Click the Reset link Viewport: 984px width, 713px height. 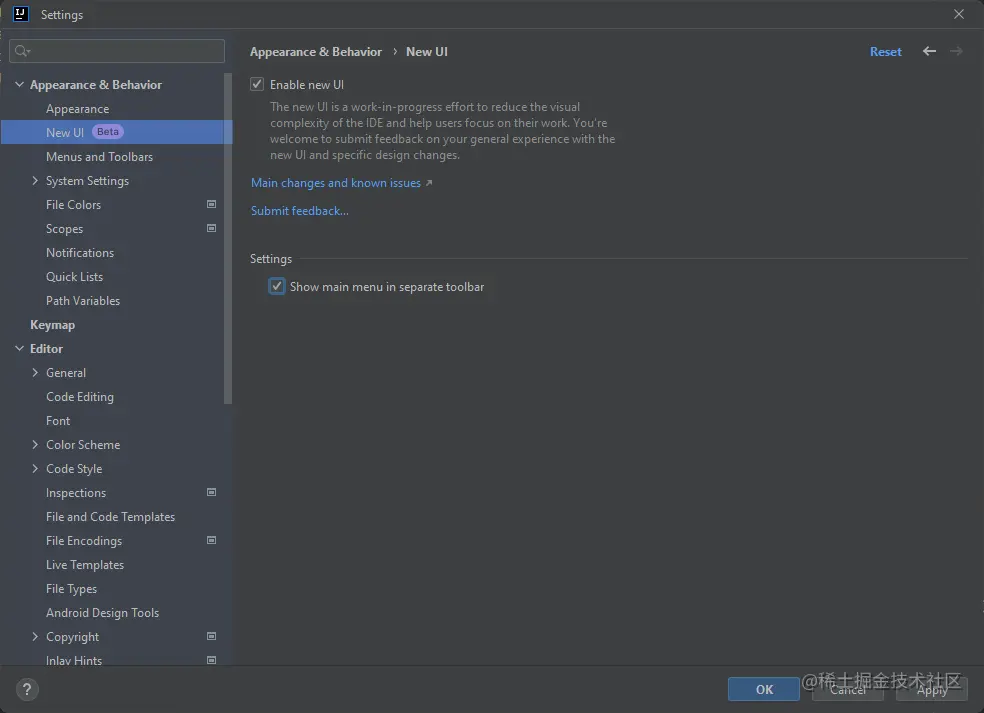[885, 51]
